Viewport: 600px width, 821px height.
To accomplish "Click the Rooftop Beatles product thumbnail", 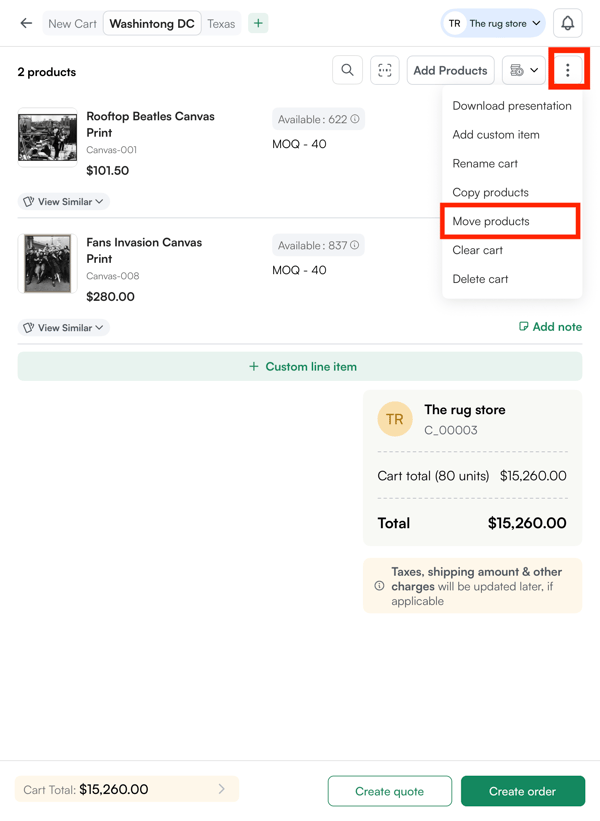I will coord(47,138).
